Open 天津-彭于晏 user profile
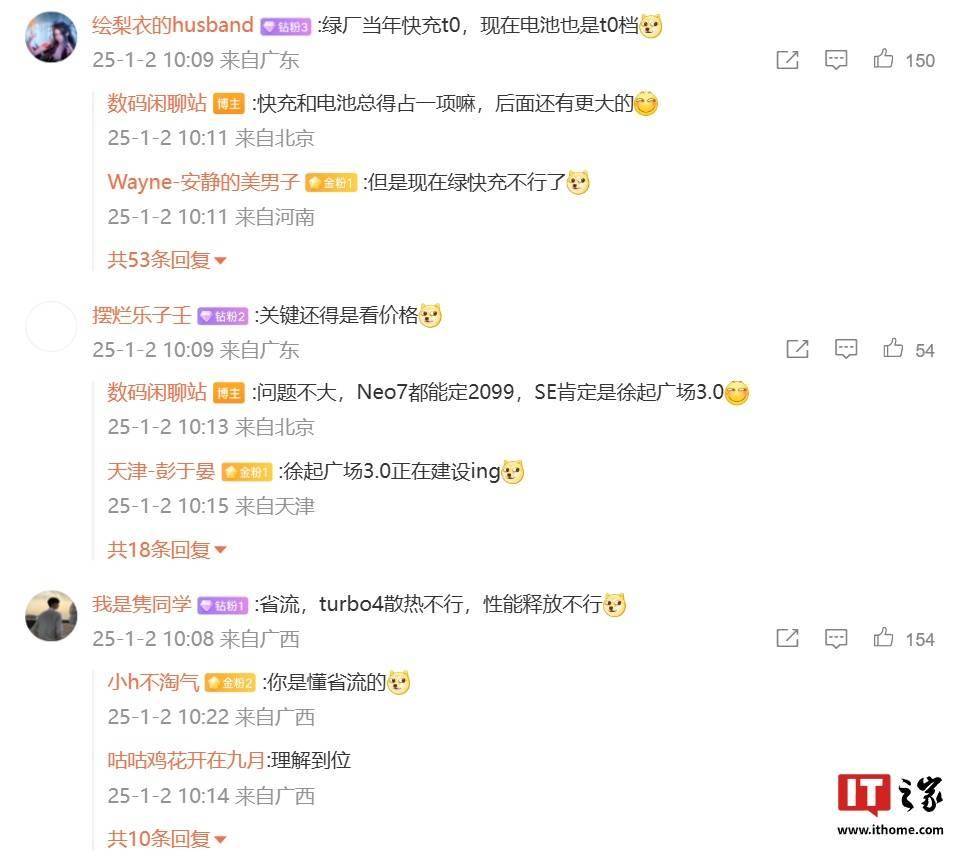Screen dimensions: 960x856 pyautogui.click(x=161, y=471)
